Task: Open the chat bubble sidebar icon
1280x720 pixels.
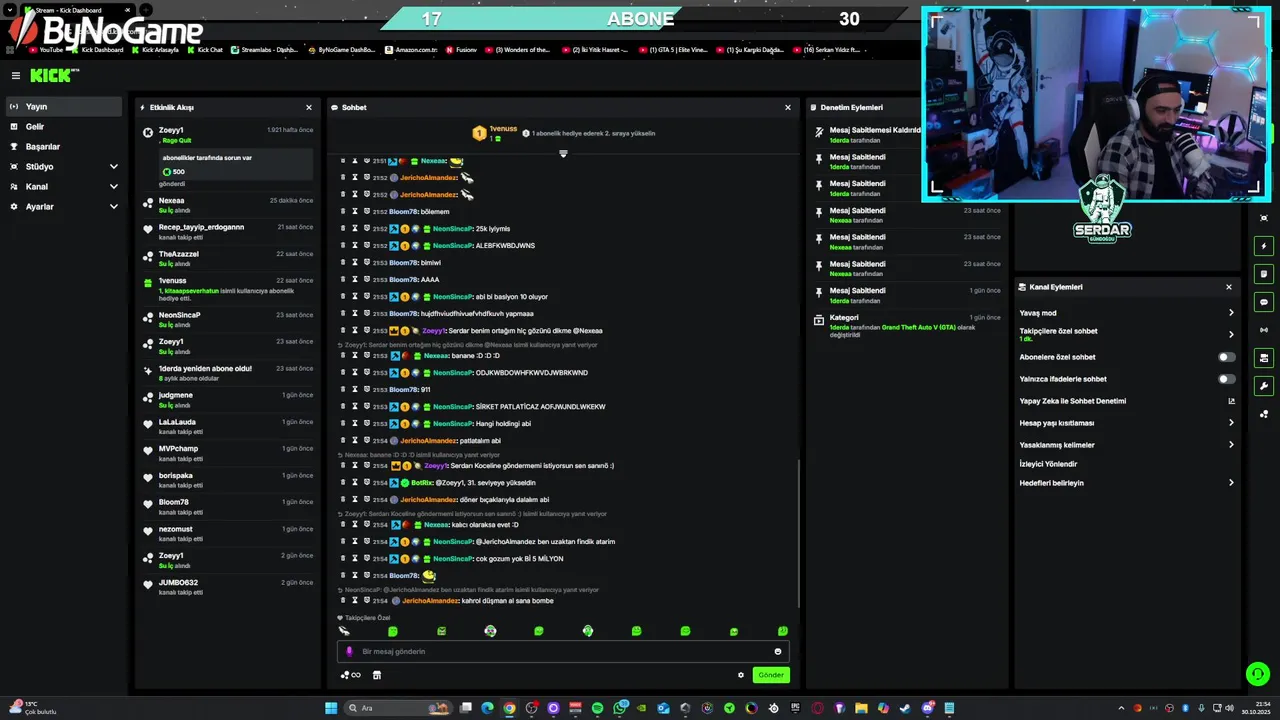Action: tap(1264, 302)
